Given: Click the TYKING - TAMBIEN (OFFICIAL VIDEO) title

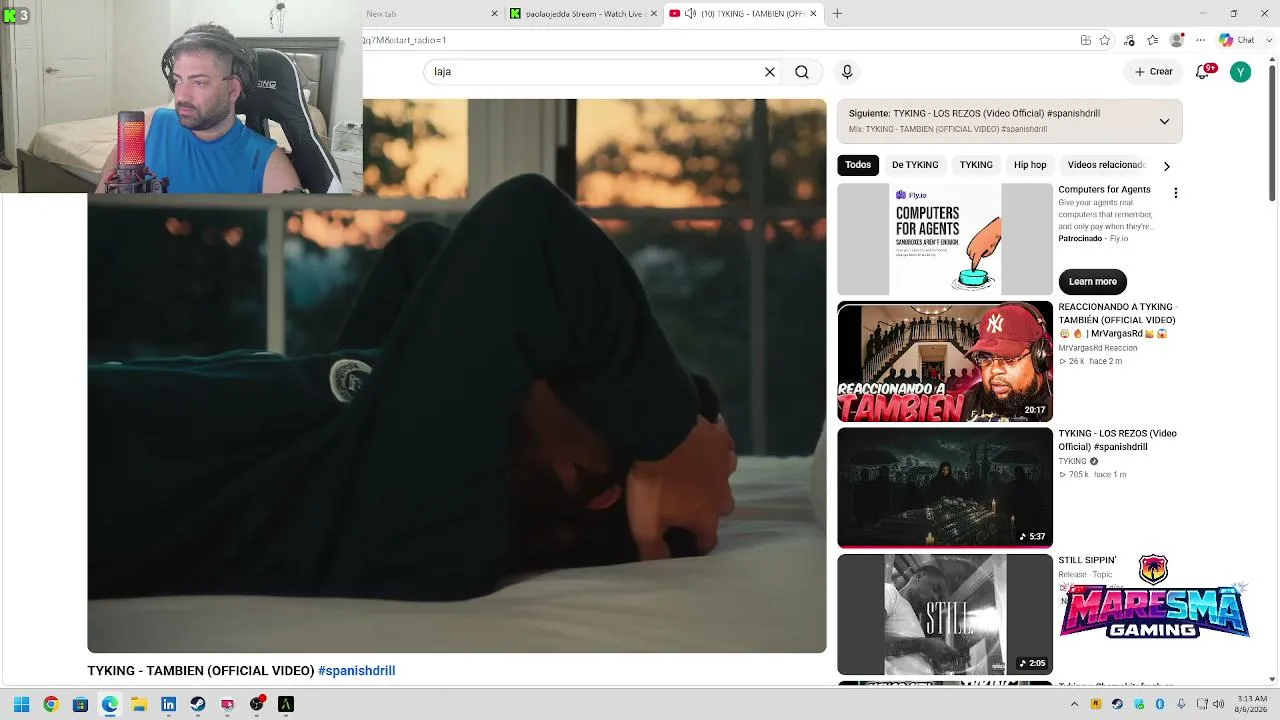Looking at the screenshot, I should tap(200, 671).
